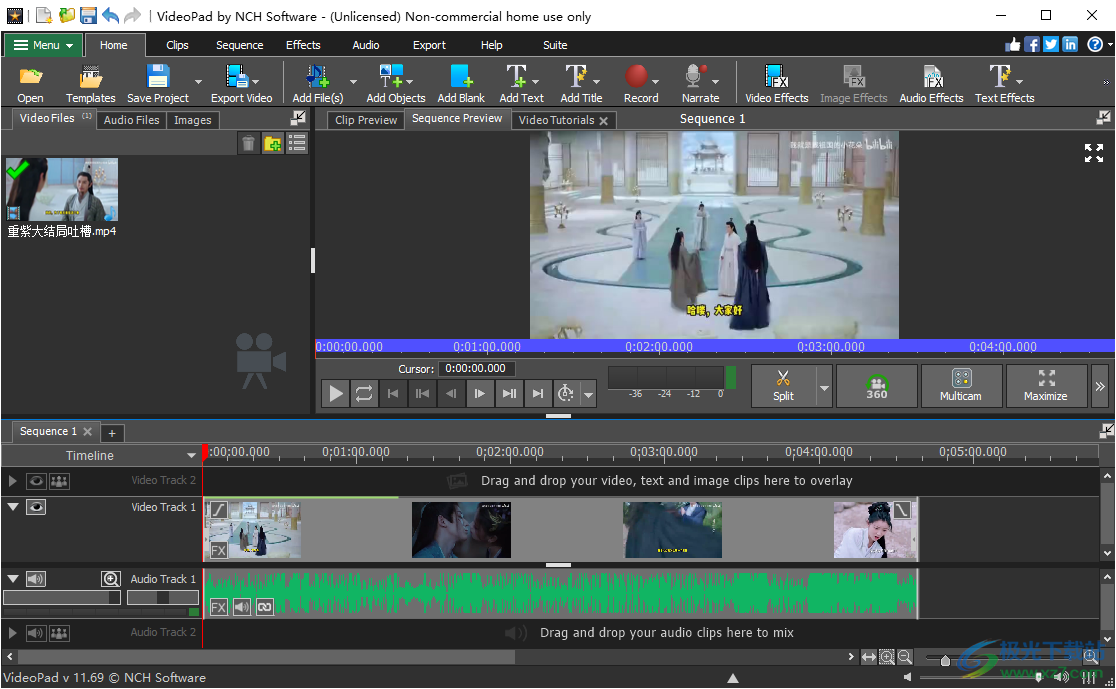Open the Effects menu

coord(302,44)
